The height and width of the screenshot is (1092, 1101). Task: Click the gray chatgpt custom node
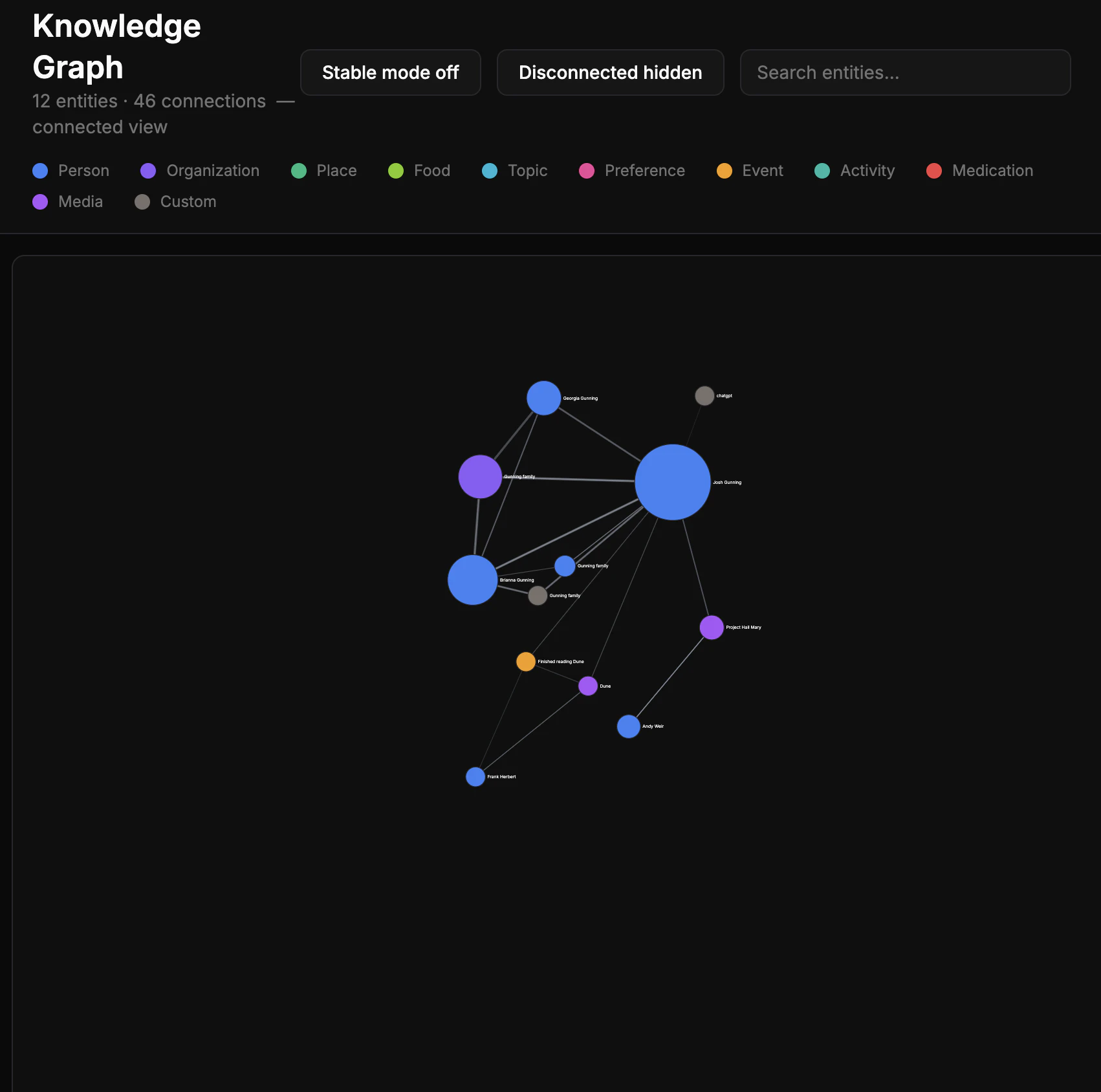(704, 396)
